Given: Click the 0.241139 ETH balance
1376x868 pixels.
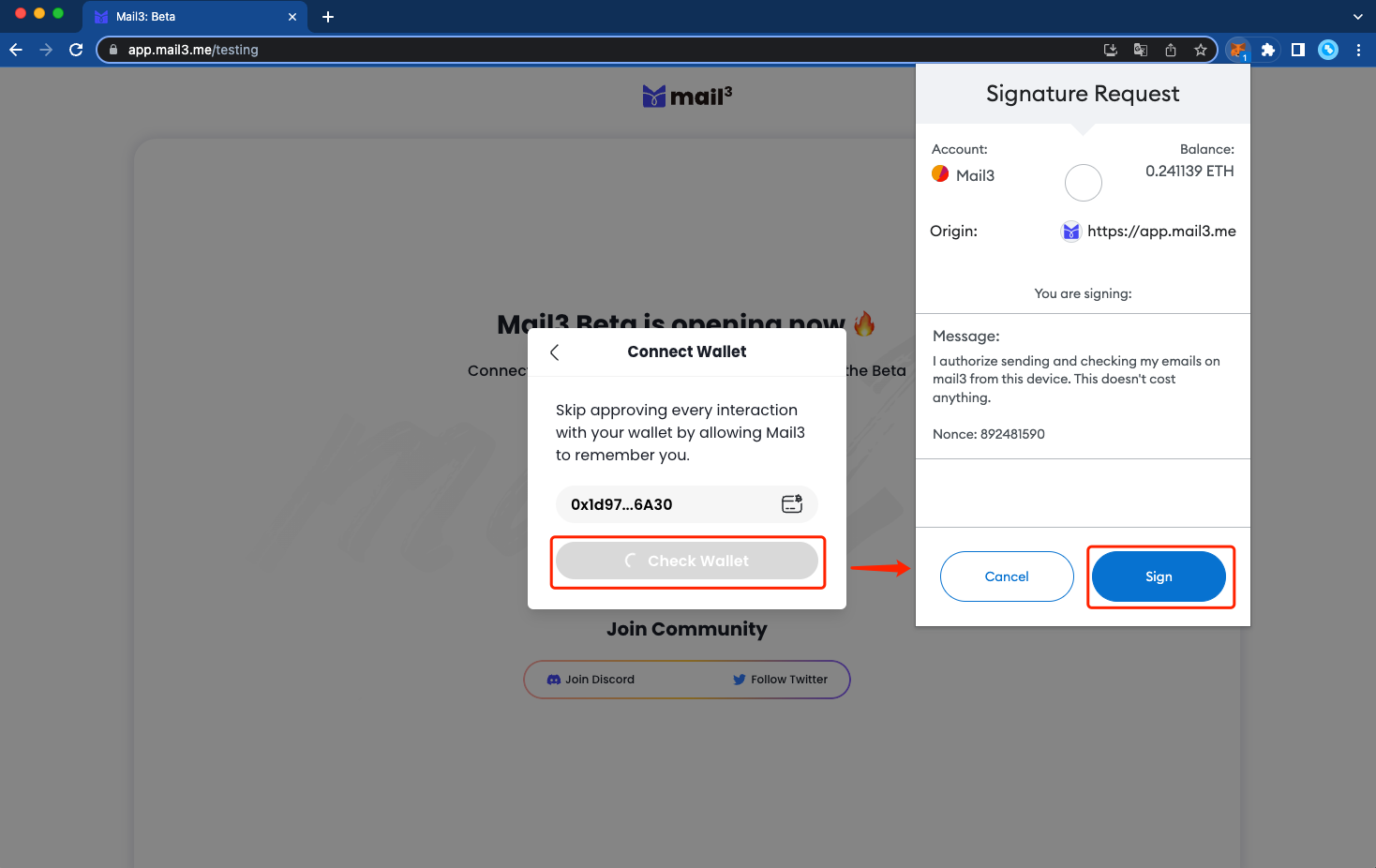Looking at the screenshot, I should point(1189,171).
